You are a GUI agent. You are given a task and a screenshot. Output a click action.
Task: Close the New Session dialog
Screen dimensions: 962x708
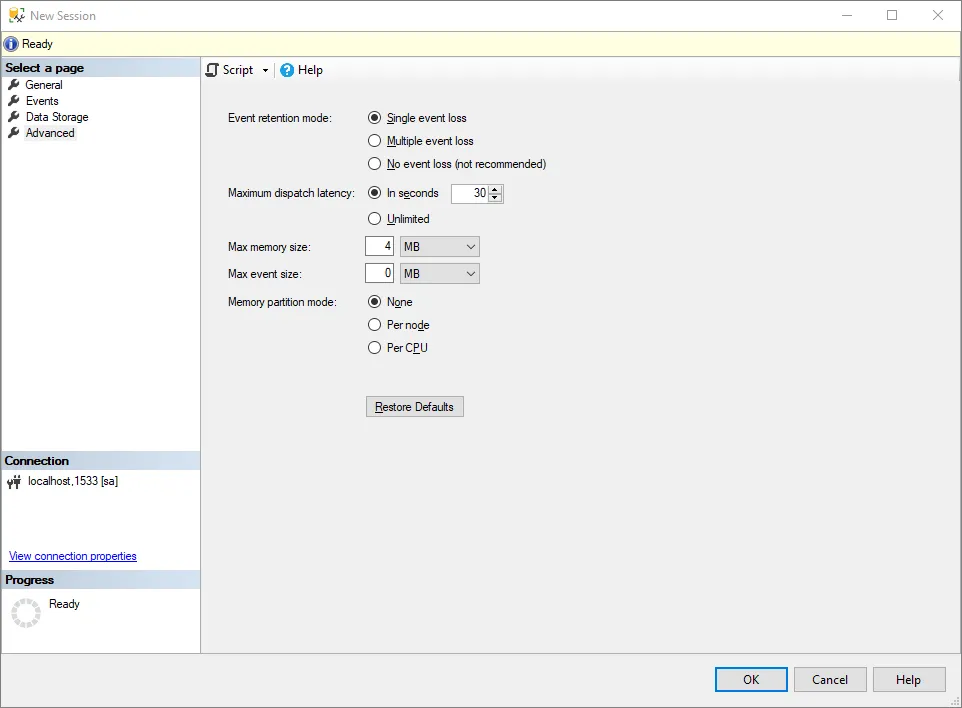(x=937, y=15)
